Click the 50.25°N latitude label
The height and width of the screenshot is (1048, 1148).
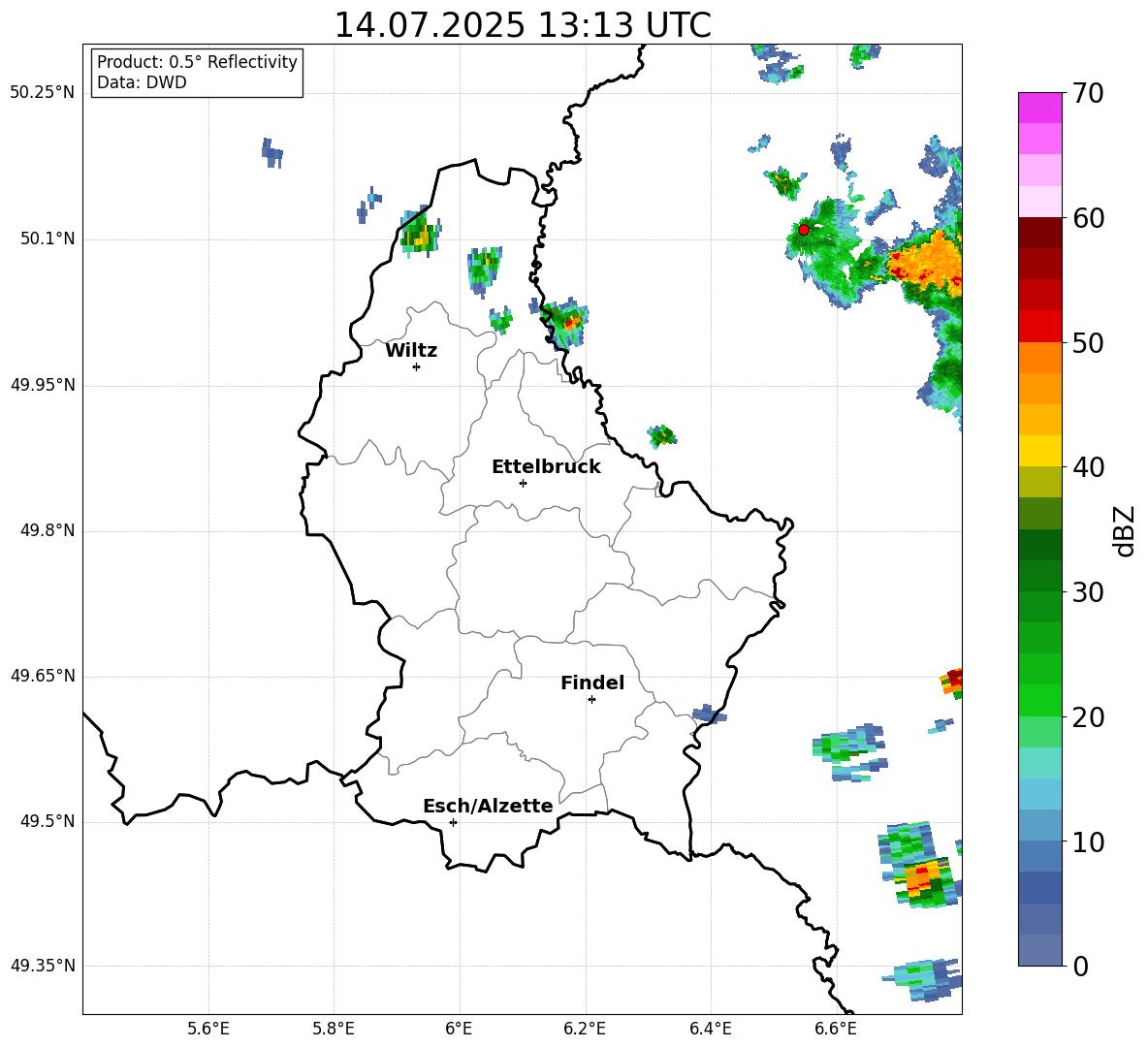point(43,93)
